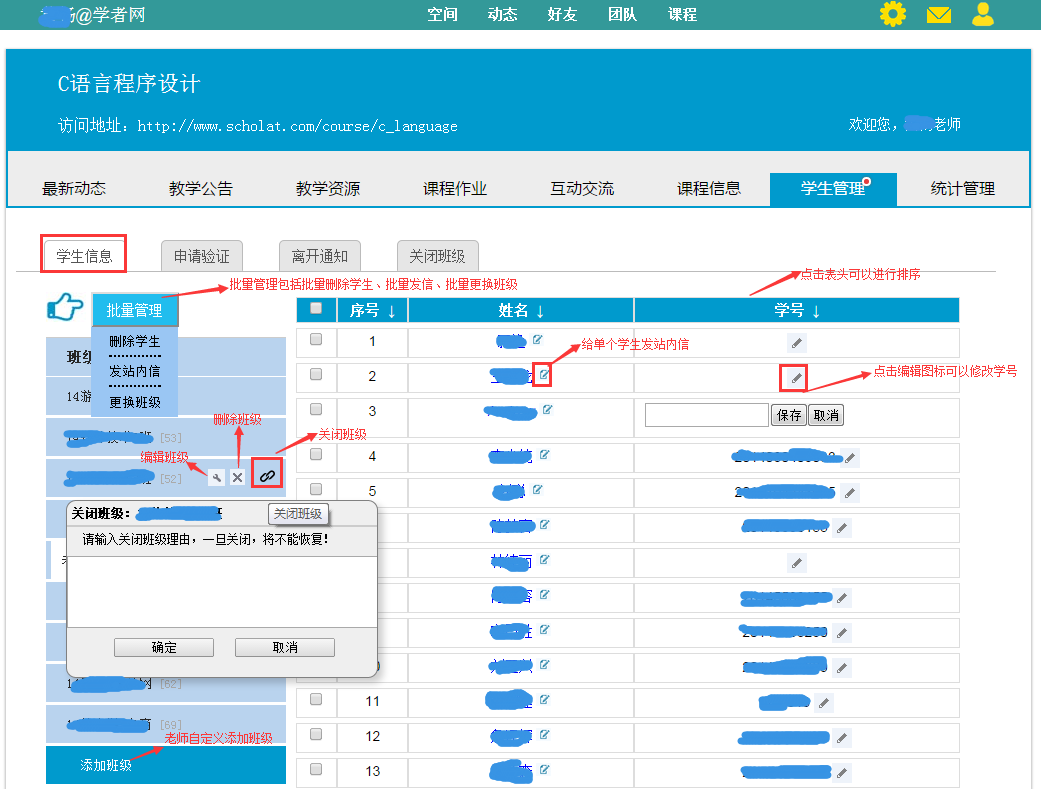The width and height of the screenshot is (1041, 789).
Task: Check the checkbox for row 1
Action: [x=316, y=340]
